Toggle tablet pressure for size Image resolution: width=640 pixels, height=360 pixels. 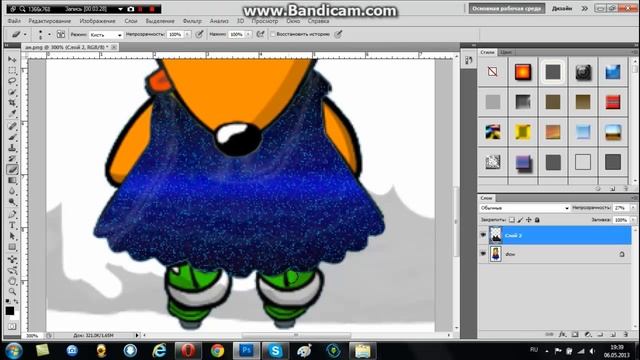coord(338,34)
